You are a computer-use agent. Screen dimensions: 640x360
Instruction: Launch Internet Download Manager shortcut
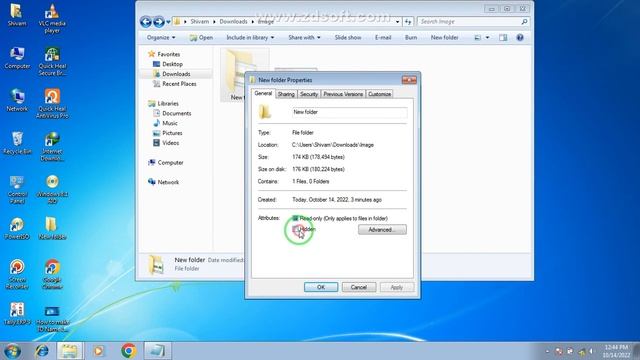coord(52,147)
